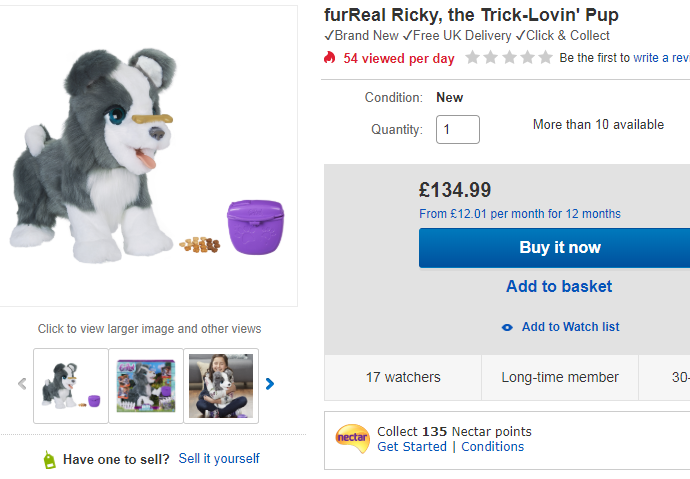Select the girl holding dog thumbnail
690x479 pixels.
(x=221, y=385)
